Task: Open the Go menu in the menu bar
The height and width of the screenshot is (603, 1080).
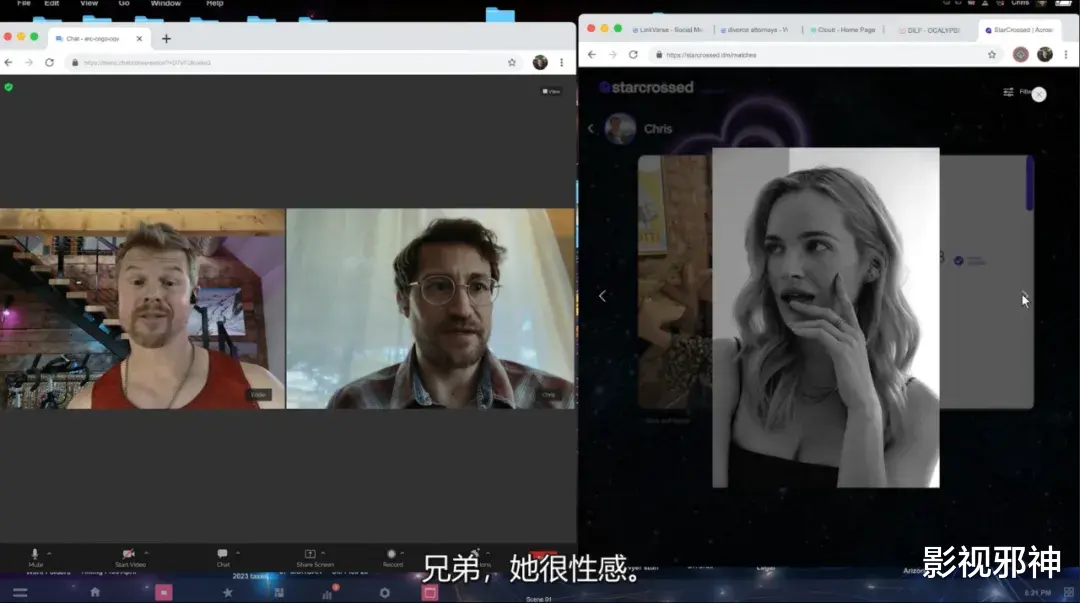Action: (x=124, y=3)
